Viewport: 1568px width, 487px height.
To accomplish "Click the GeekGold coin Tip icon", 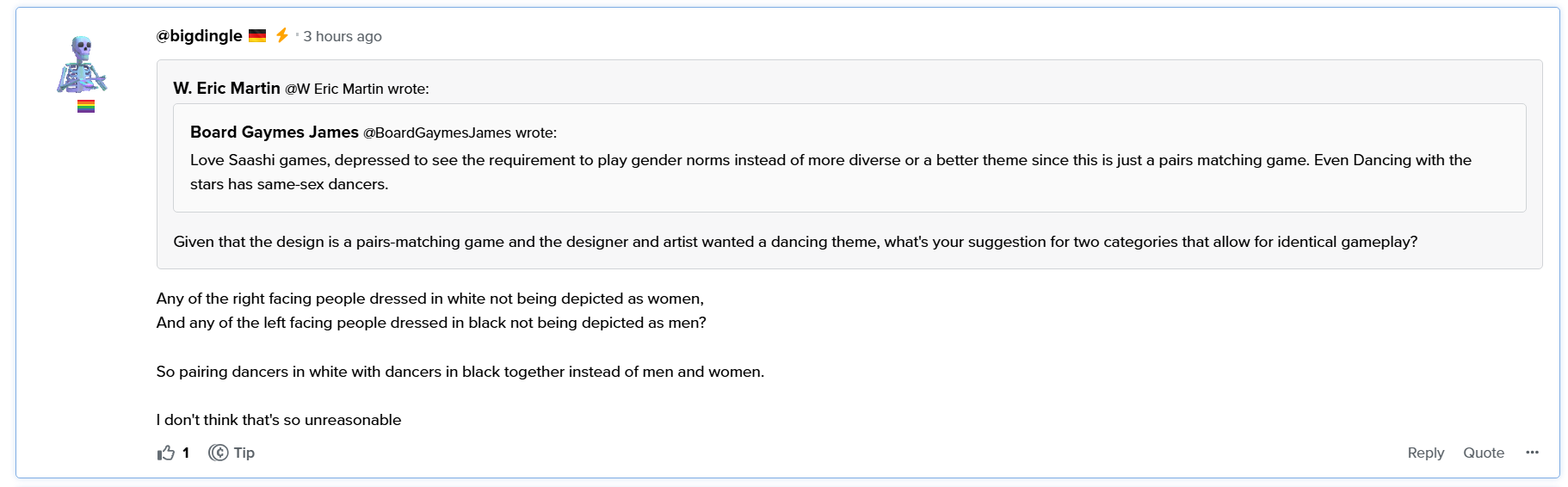I will click(219, 453).
